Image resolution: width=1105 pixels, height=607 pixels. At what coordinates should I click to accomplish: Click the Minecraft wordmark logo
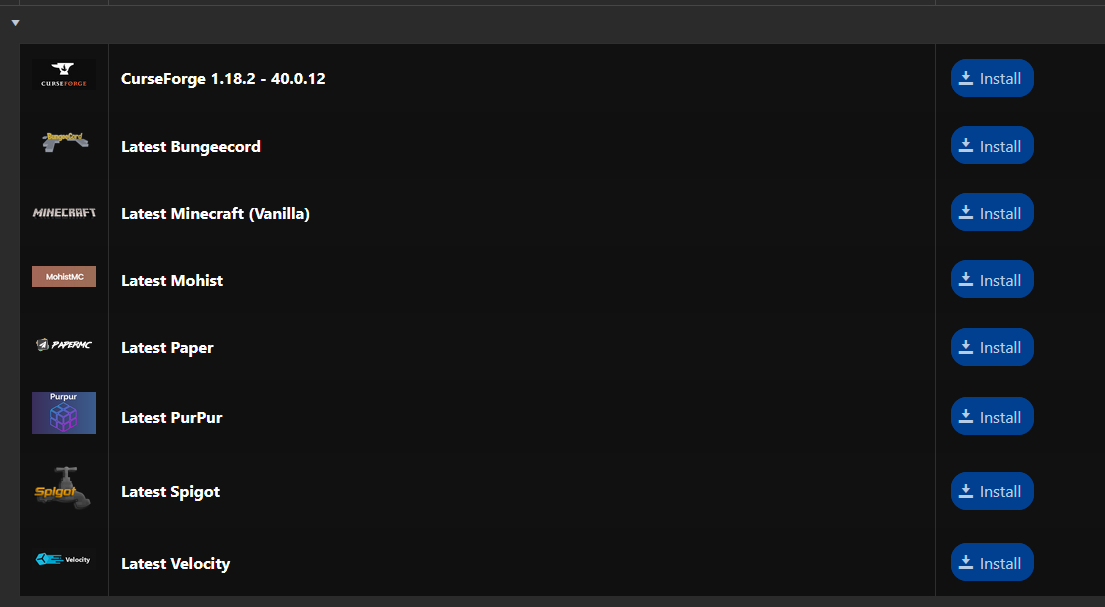coord(64,213)
